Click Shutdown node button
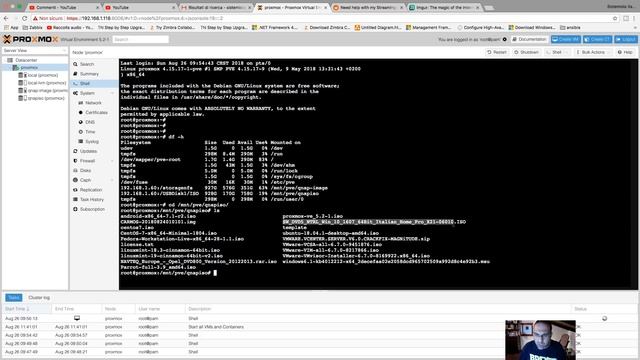Image resolution: width=640 pixels, height=360 pixels. point(526,52)
